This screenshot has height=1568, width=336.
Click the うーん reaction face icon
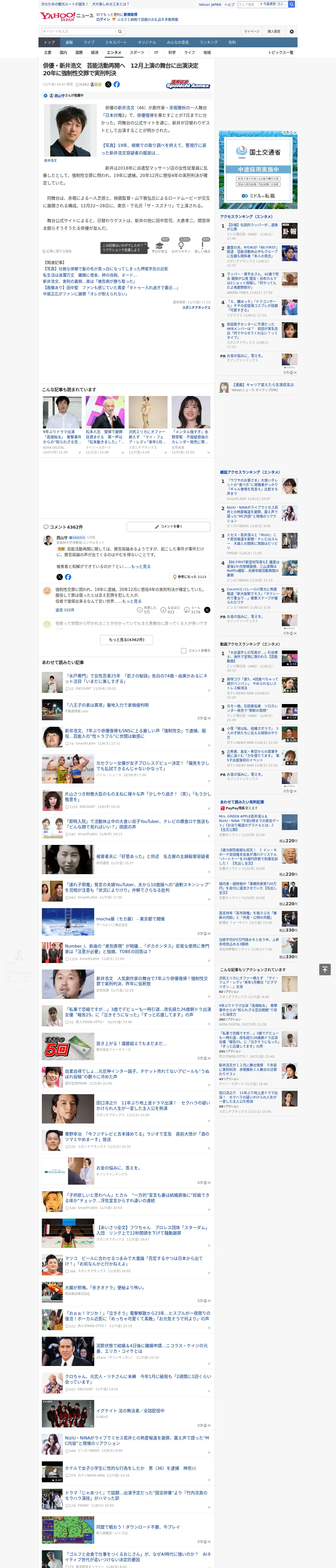pyautogui.click(x=187, y=609)
